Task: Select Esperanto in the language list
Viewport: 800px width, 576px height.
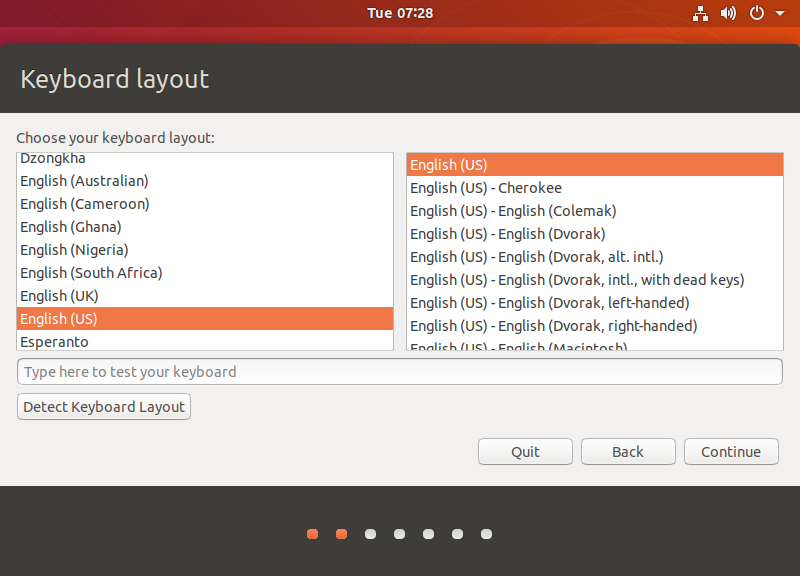Action: (205, 340)
